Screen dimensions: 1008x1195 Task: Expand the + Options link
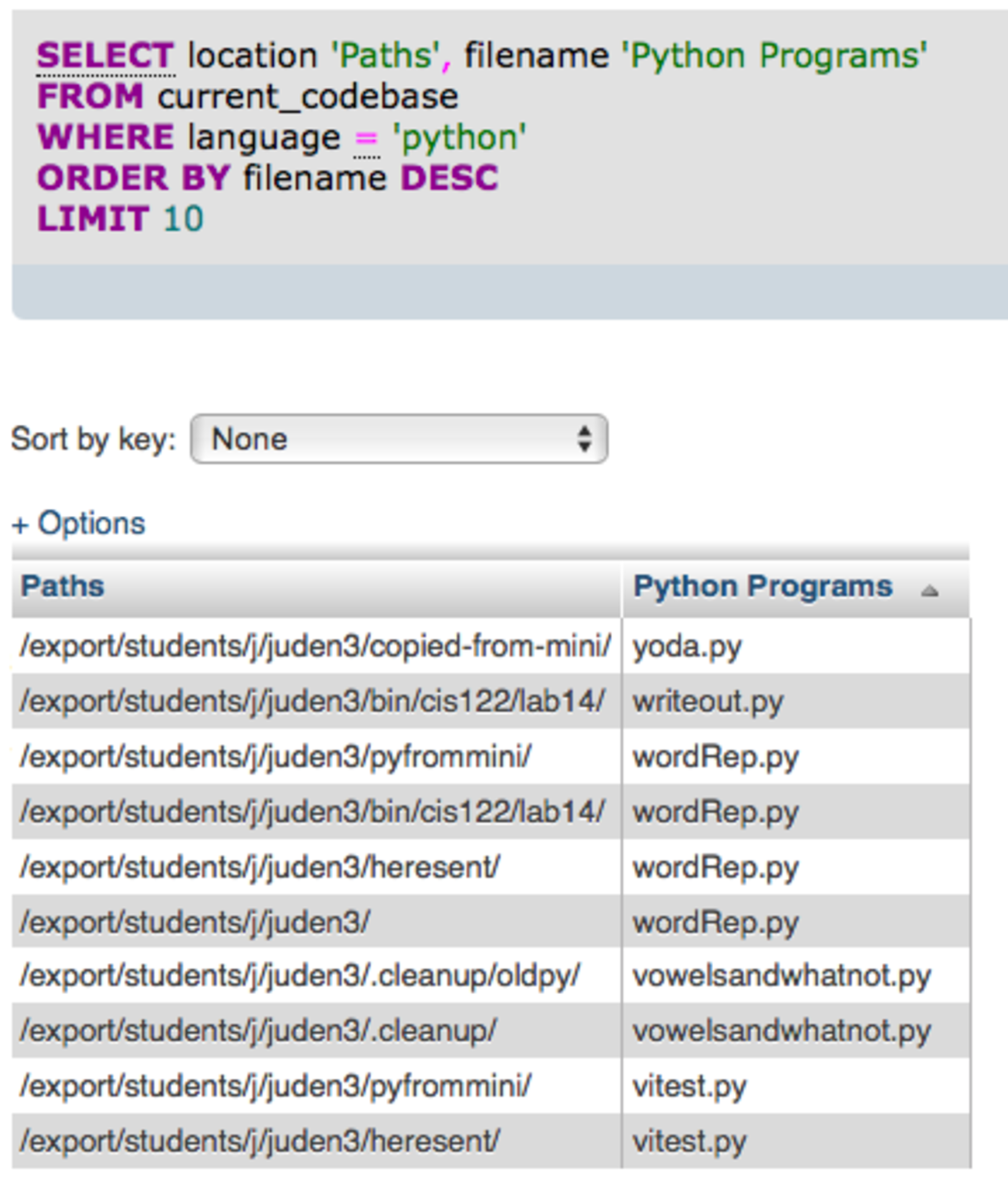point(79,523)
